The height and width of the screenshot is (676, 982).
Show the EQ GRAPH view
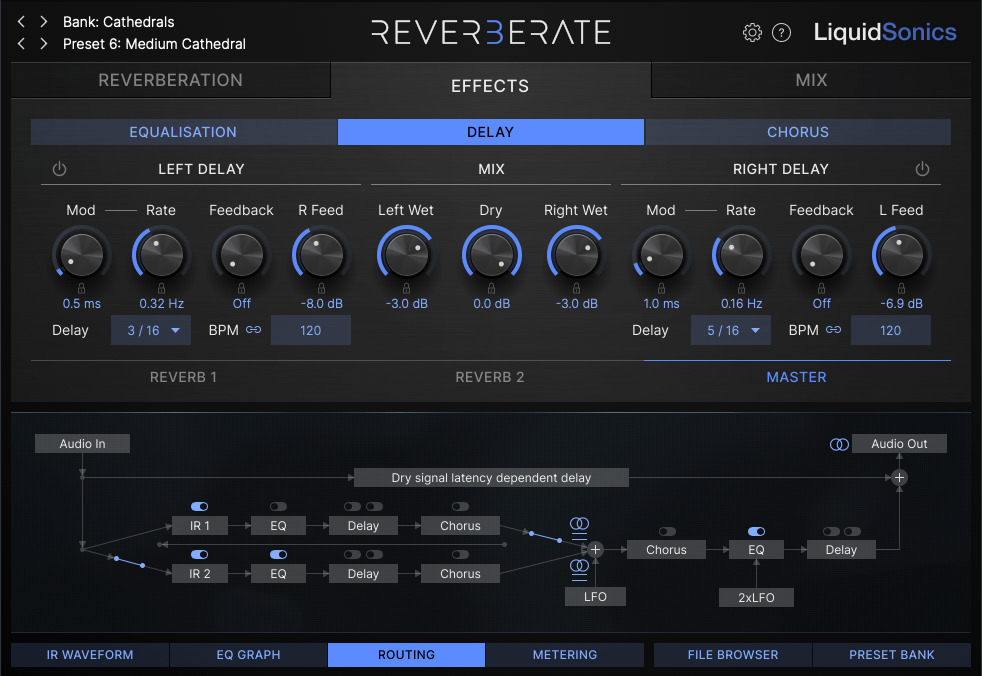(249, 655)
